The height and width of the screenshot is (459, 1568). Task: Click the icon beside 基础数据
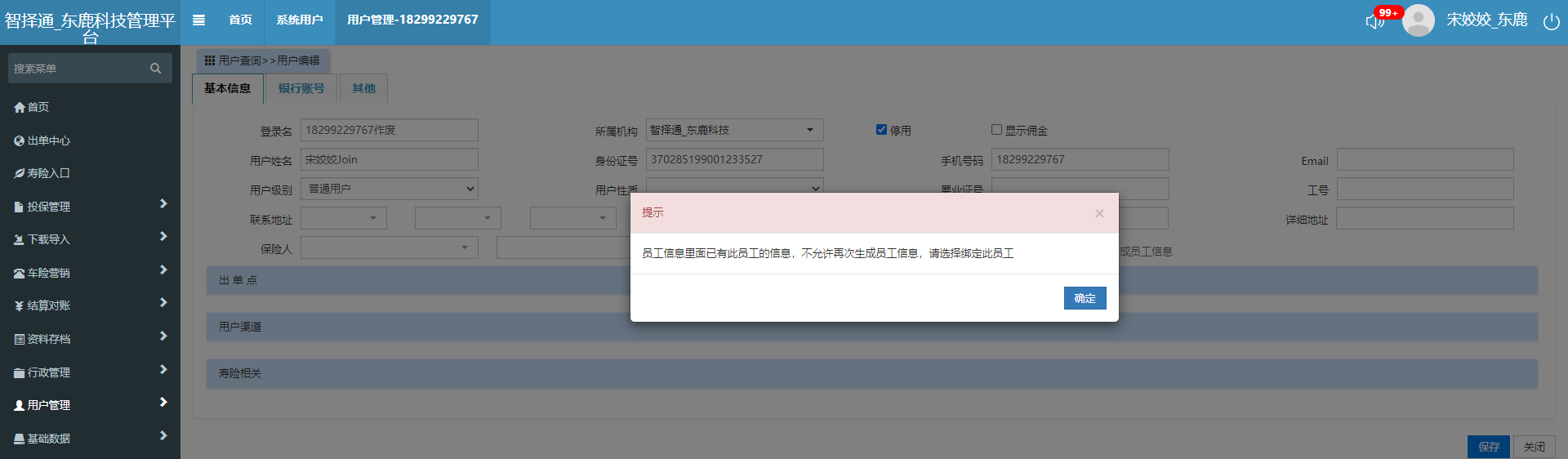pyautogui.click(x=20, y=439)
